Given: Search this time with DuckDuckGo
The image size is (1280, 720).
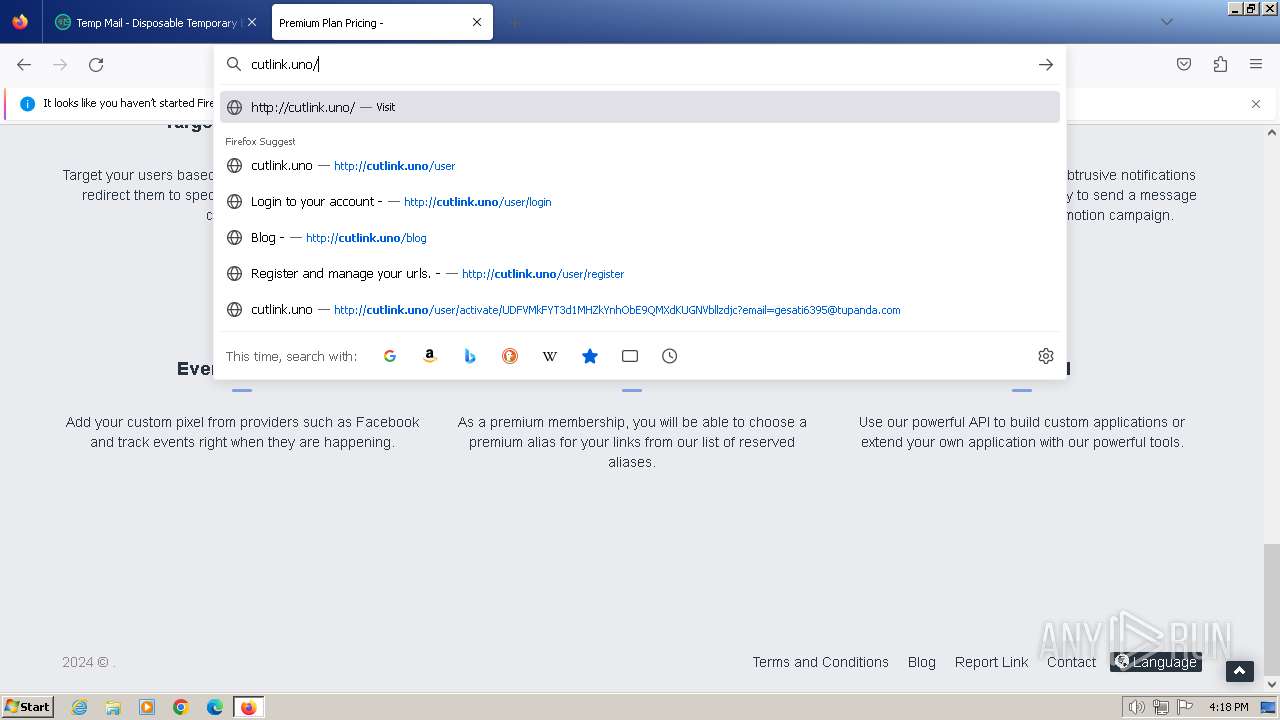Looking at the screenshot, I should (x=510, y=356).
